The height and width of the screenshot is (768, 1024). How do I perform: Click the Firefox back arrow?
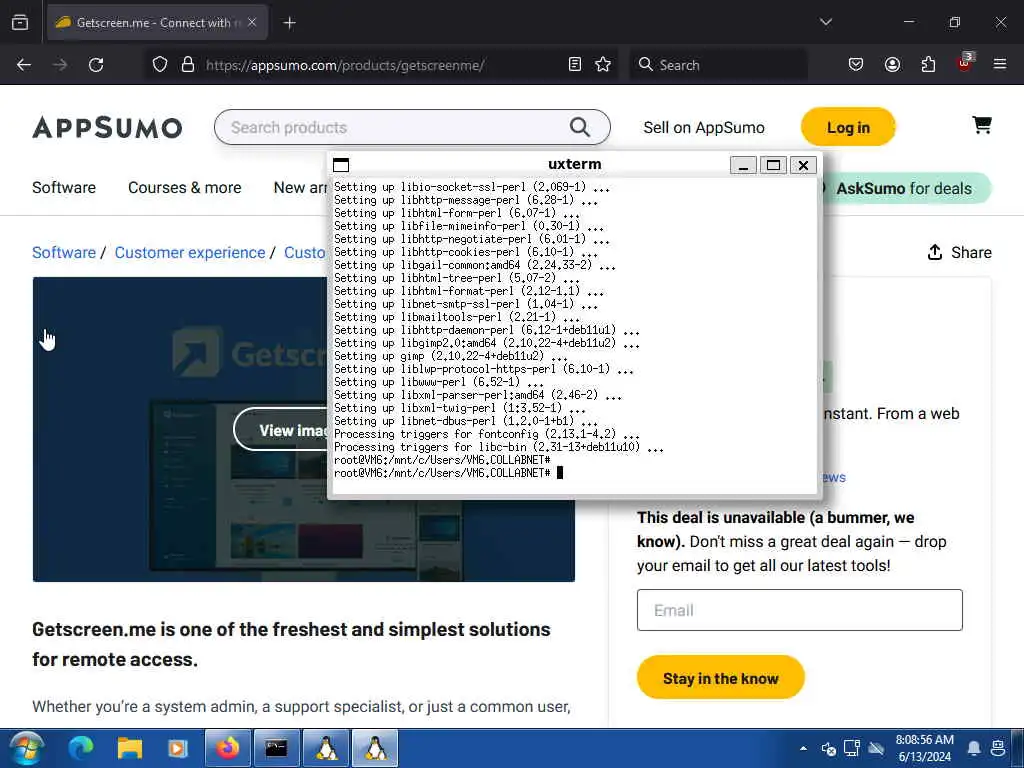tap(24, 65)
